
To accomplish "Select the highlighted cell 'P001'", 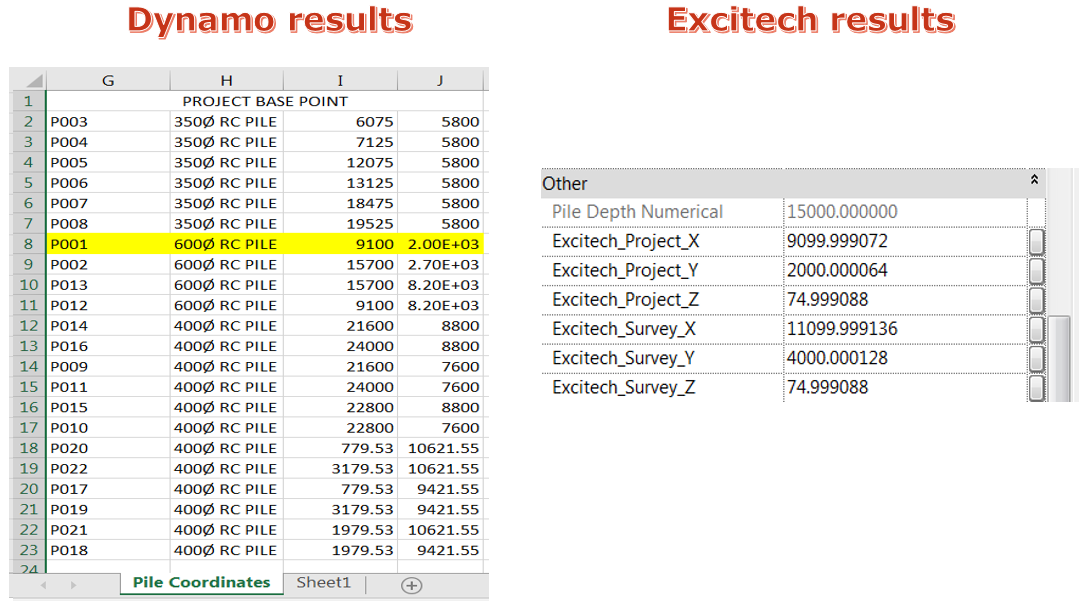I will 108,244.
